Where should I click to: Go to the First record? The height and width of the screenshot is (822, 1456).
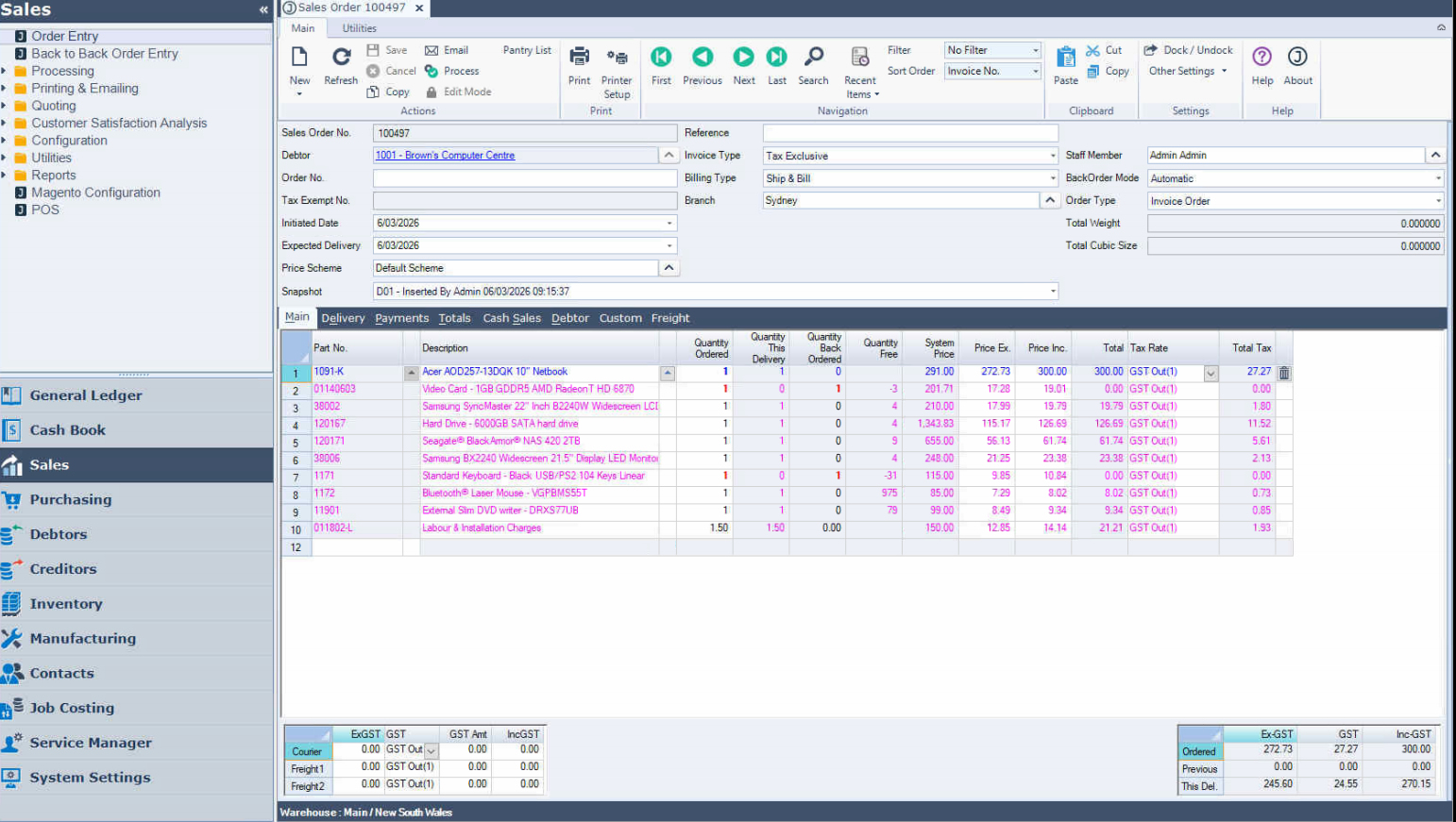coord(661,59)
